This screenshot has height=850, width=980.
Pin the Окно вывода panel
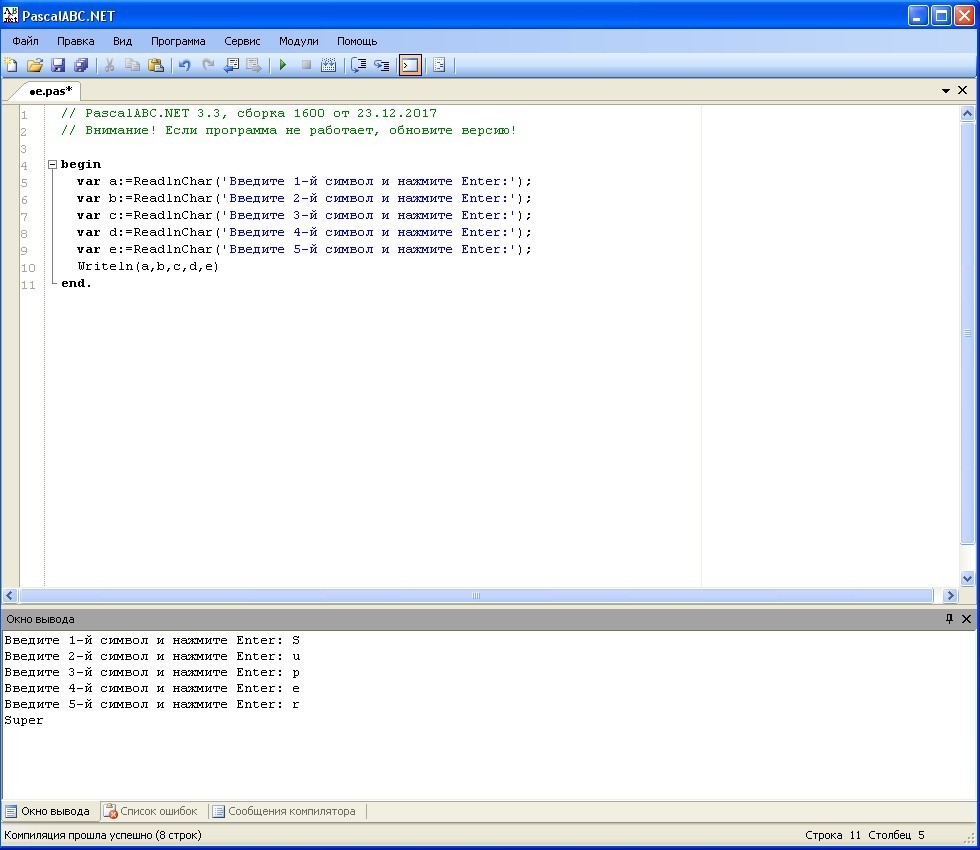949,619
